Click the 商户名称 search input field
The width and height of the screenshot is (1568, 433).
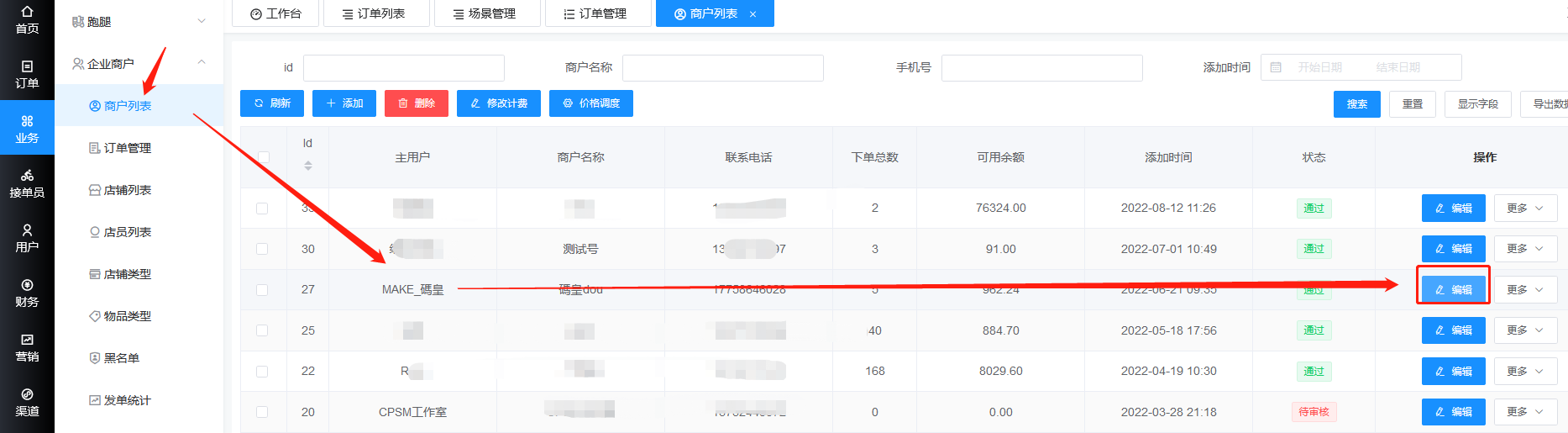tap(722, 68)
